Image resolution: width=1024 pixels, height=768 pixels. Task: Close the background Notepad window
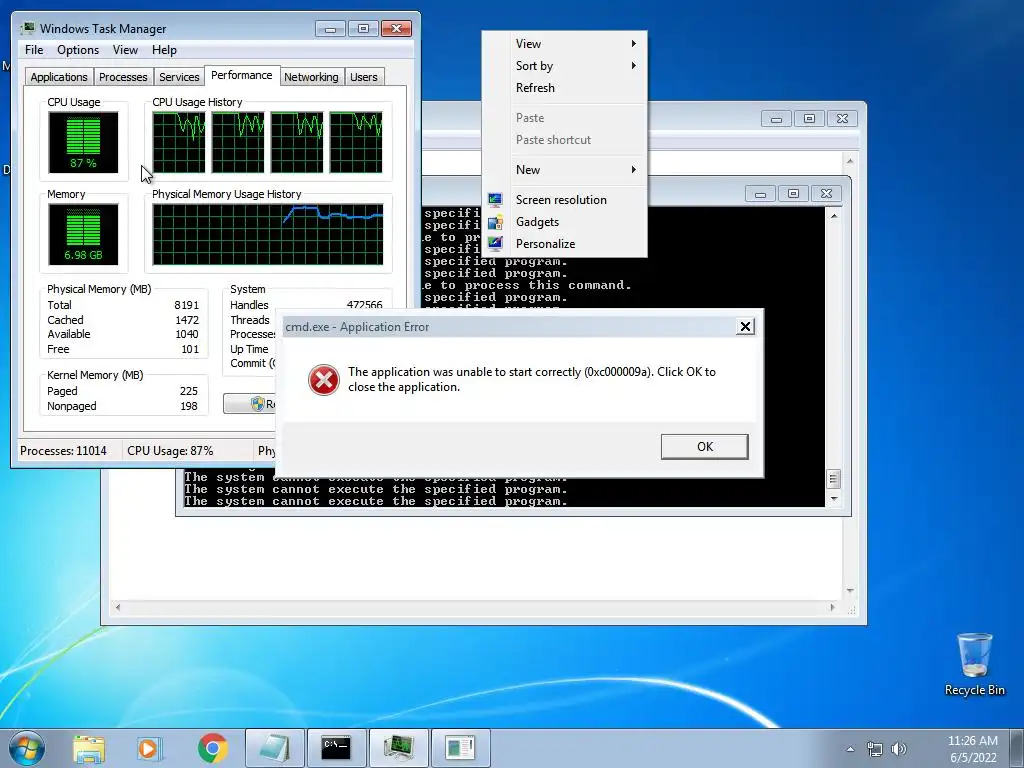842,119
